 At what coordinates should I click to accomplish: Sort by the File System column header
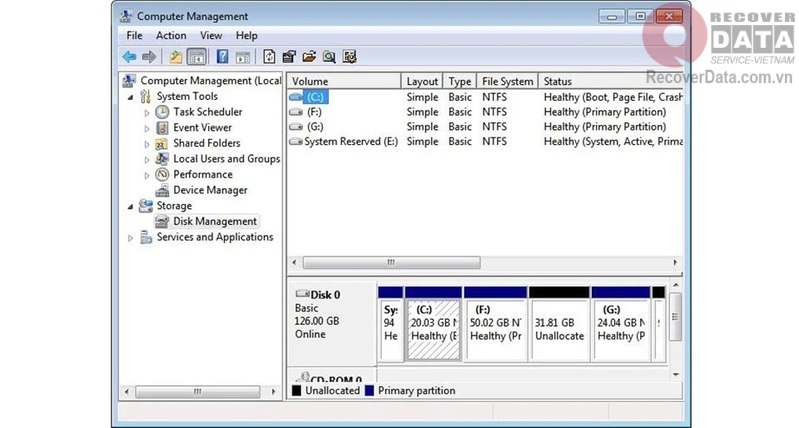[507, 82]
